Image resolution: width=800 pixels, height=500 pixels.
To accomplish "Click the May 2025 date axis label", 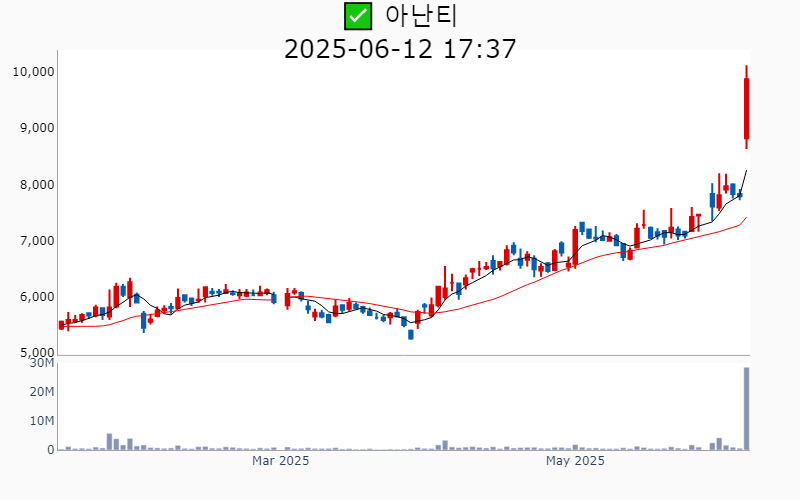I will (x=575, y=461).
